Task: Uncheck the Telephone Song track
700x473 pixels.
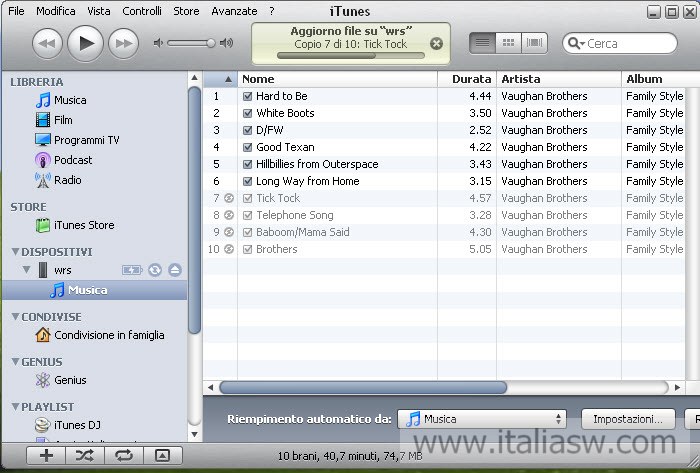Action: 247,215
